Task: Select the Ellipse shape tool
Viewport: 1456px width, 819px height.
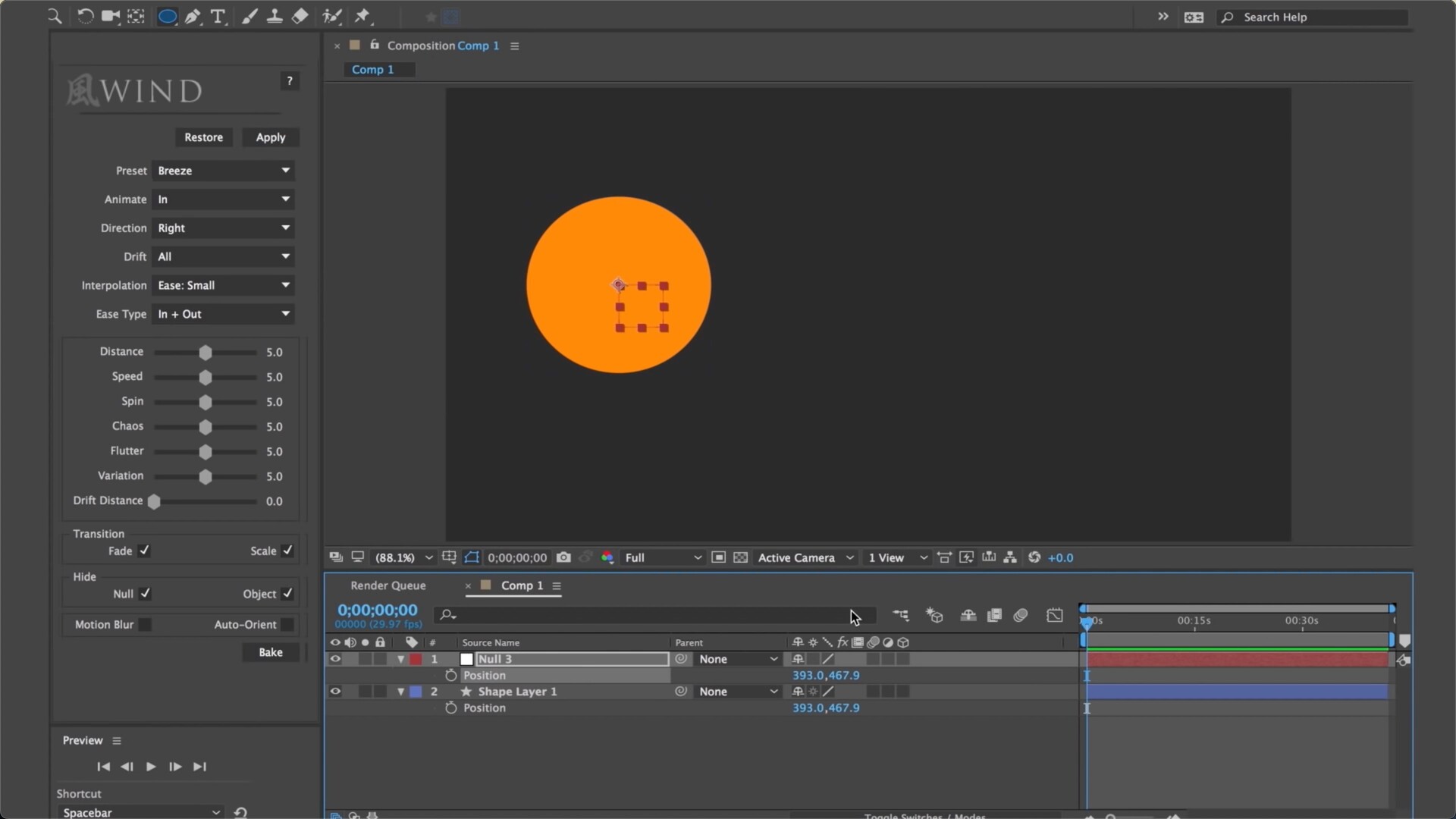Action: [x=167, y=17]
